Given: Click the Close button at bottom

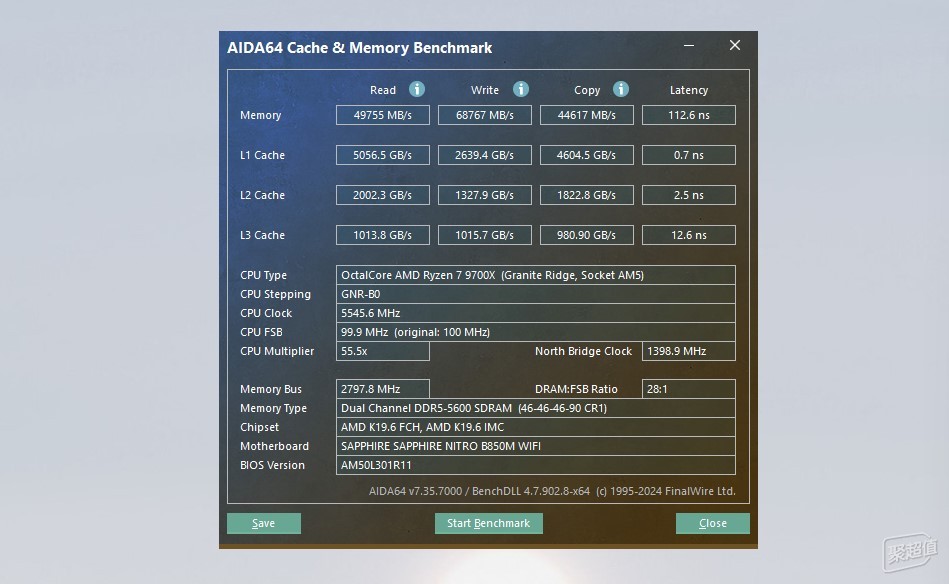Looking at the screenshot, I should (x=712, y=523).
